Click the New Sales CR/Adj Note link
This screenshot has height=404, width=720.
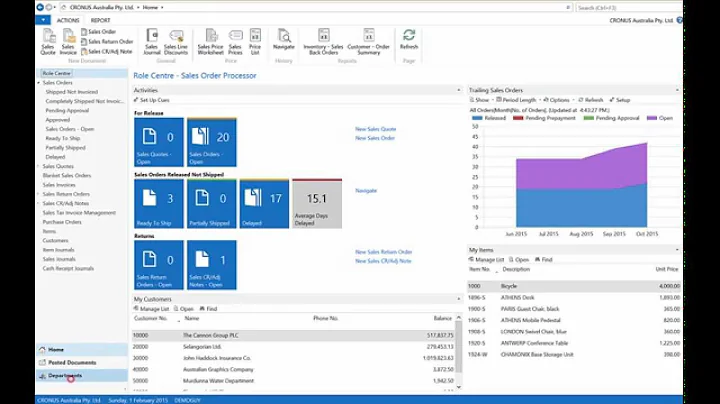pyautogui.click(x=383, y=261)
